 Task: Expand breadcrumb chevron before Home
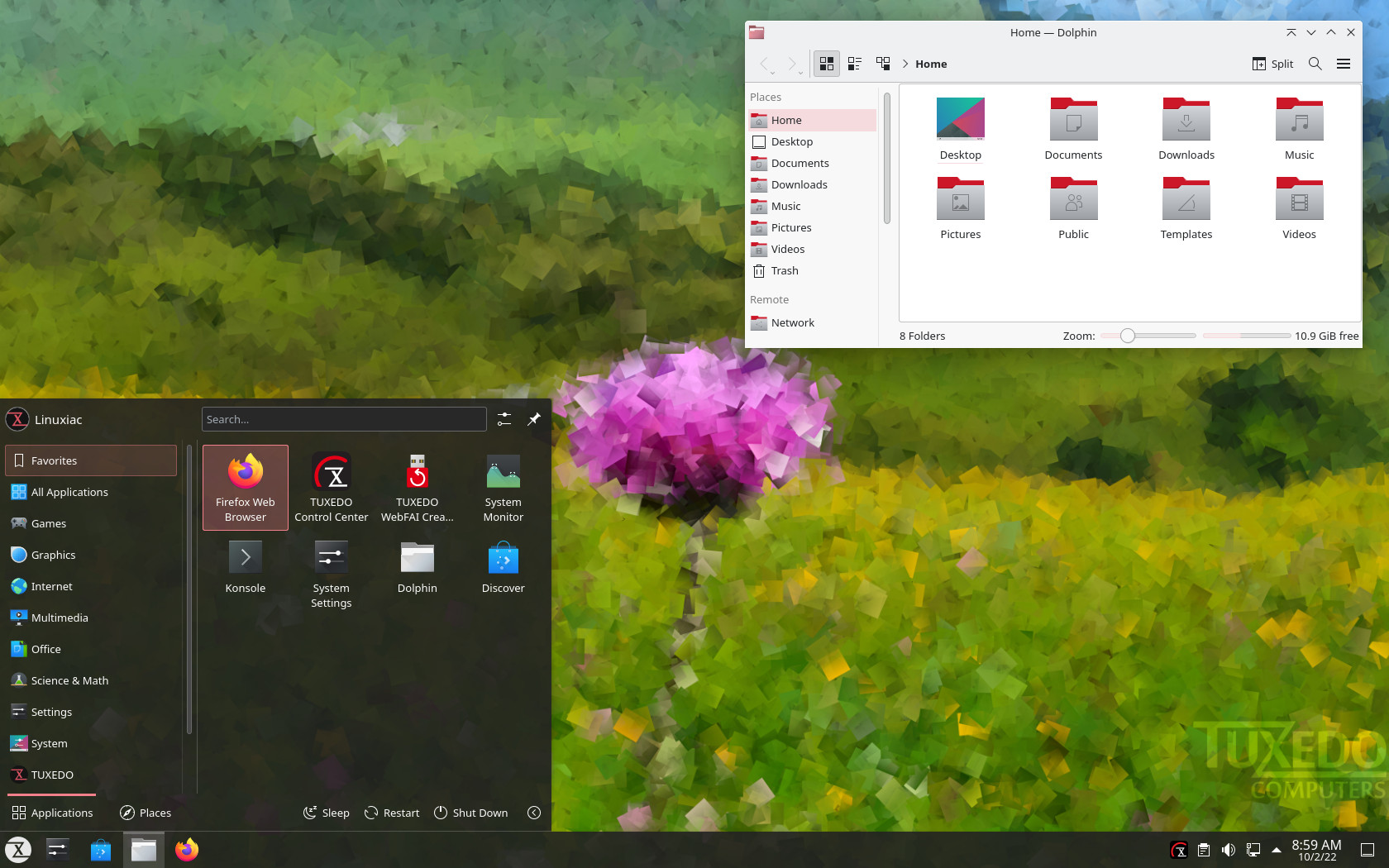[905, 64]
